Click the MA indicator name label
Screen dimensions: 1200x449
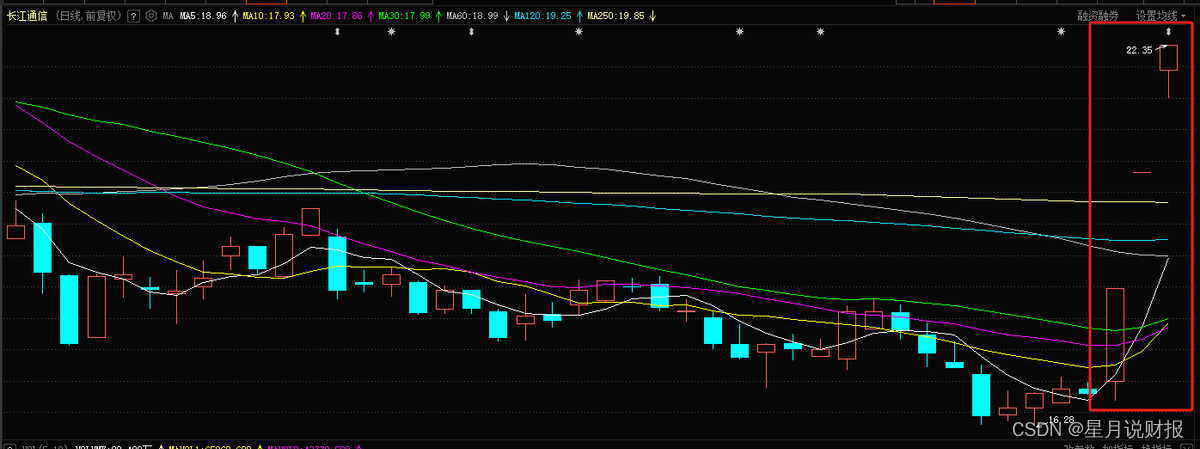(x=167, y=16)
